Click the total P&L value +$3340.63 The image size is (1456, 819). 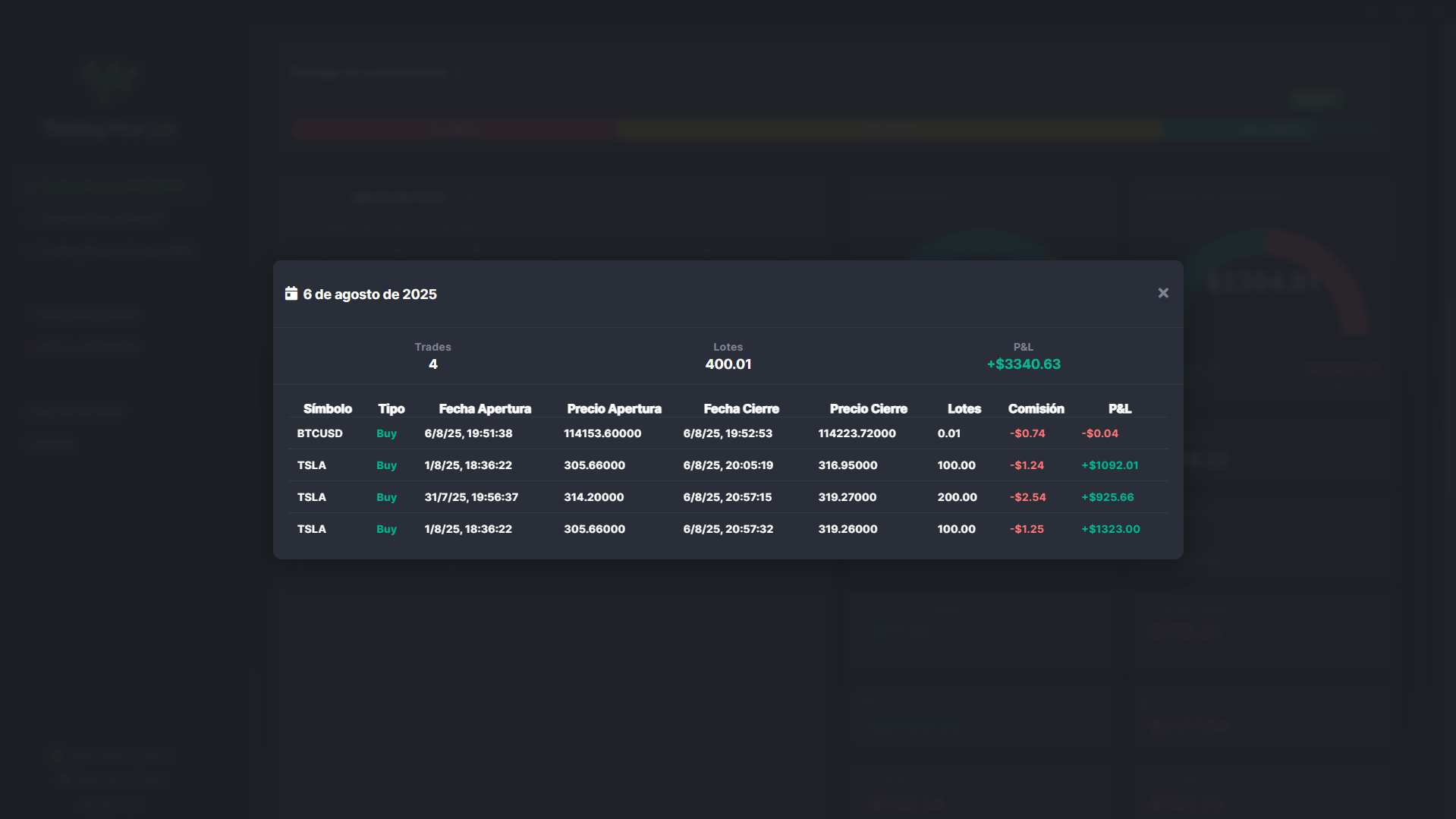[1023, 364]
